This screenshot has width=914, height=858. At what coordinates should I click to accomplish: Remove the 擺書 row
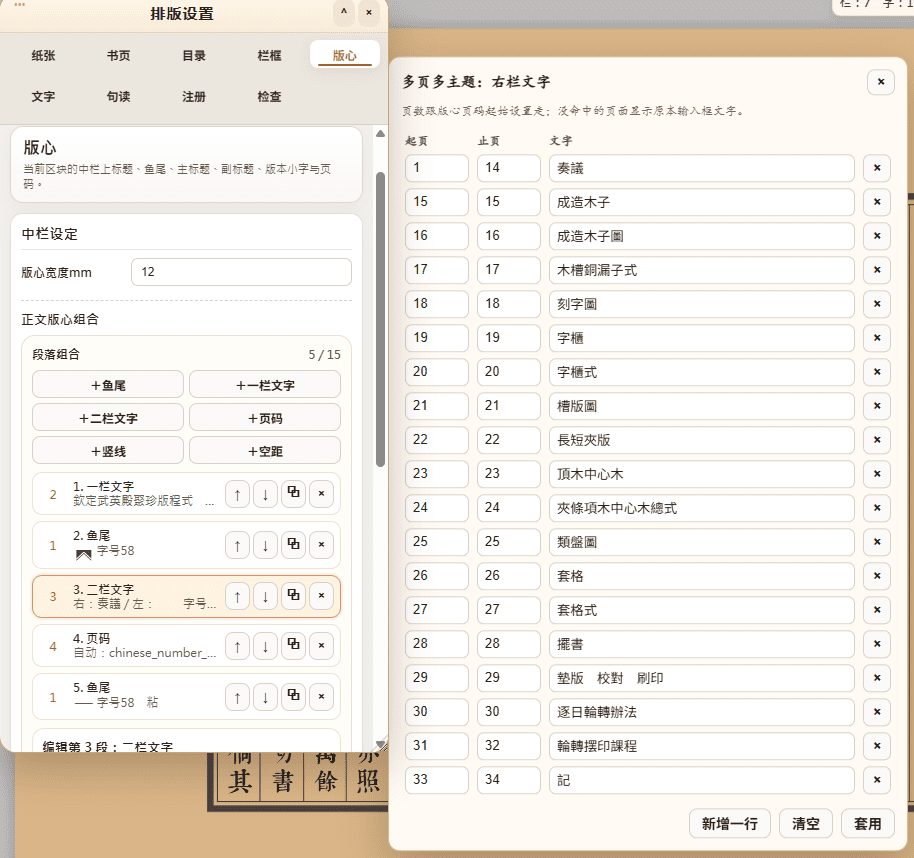tap(877, 644)
